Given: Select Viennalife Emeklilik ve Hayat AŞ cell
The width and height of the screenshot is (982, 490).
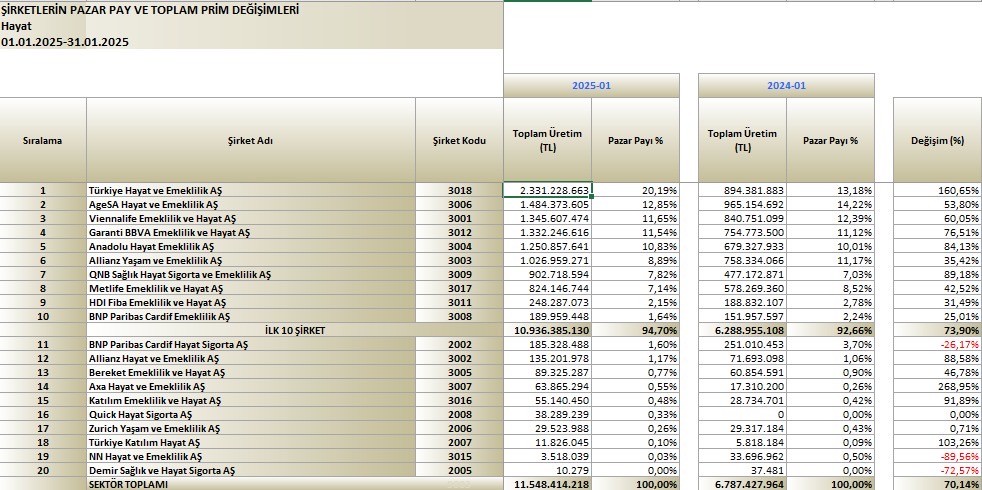Looking at the screenshot, I should click(251, 218).
